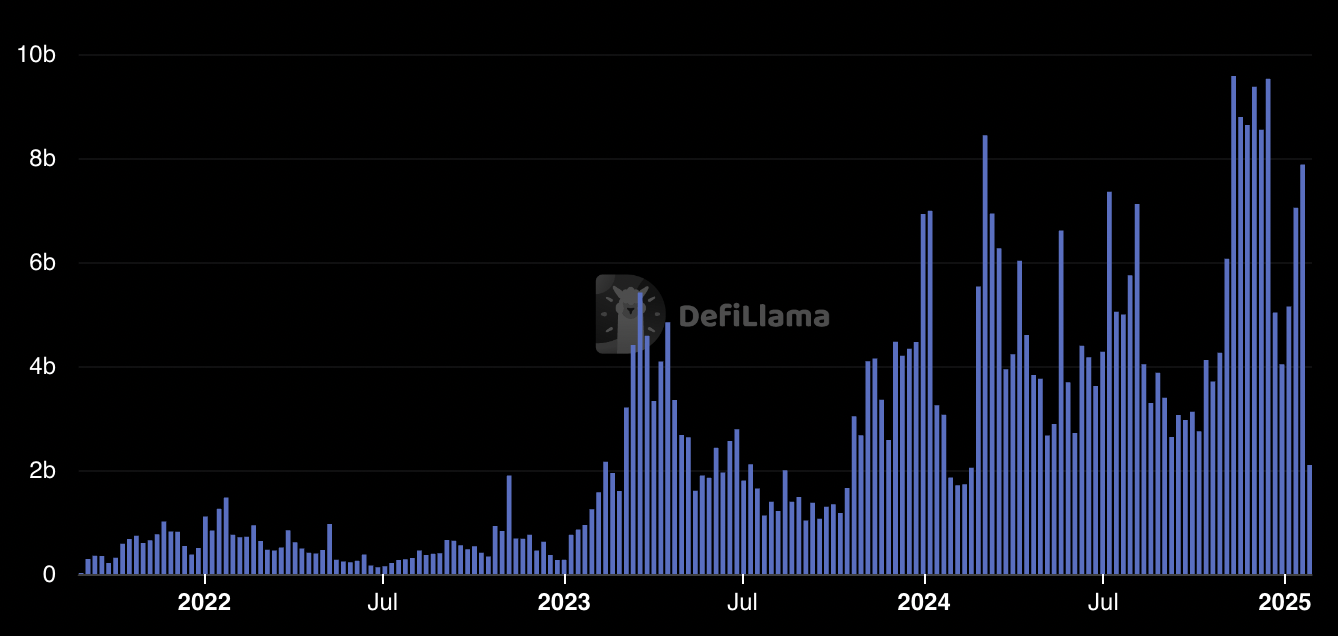Click the second-to-last bar near 8b
Screen dimensions: 1338x636
click(x=1302, y=370)
